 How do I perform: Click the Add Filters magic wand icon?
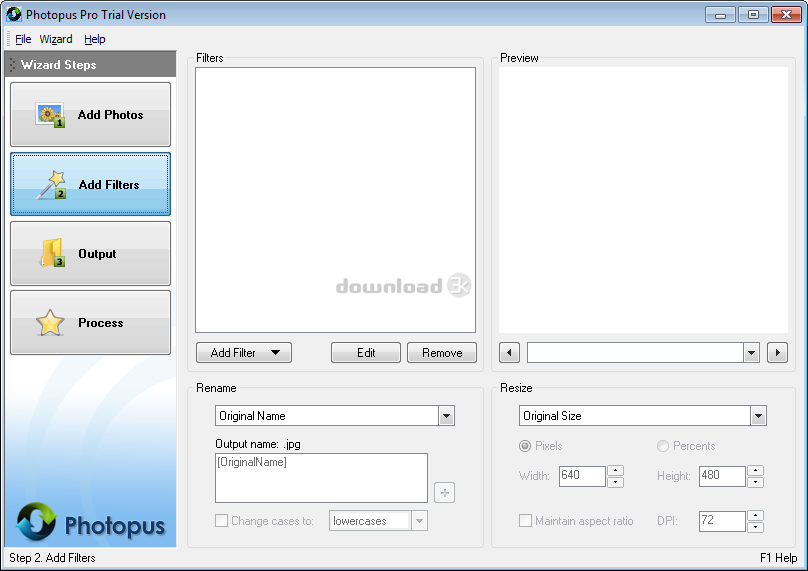51,185
